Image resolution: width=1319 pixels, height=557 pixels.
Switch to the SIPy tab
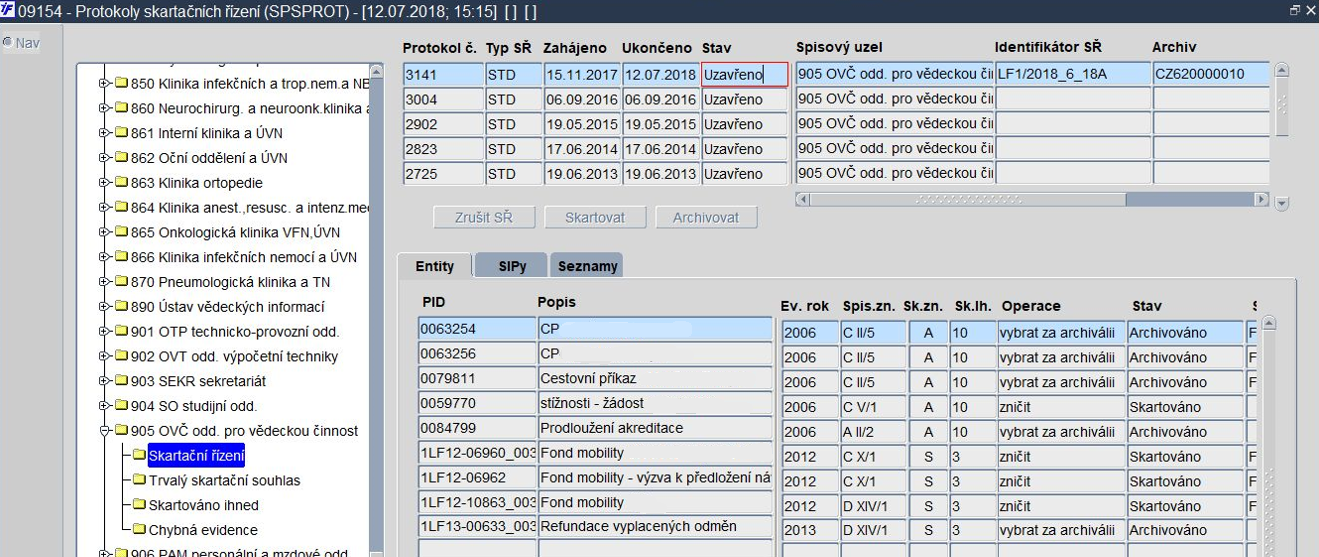coord(509,266)
